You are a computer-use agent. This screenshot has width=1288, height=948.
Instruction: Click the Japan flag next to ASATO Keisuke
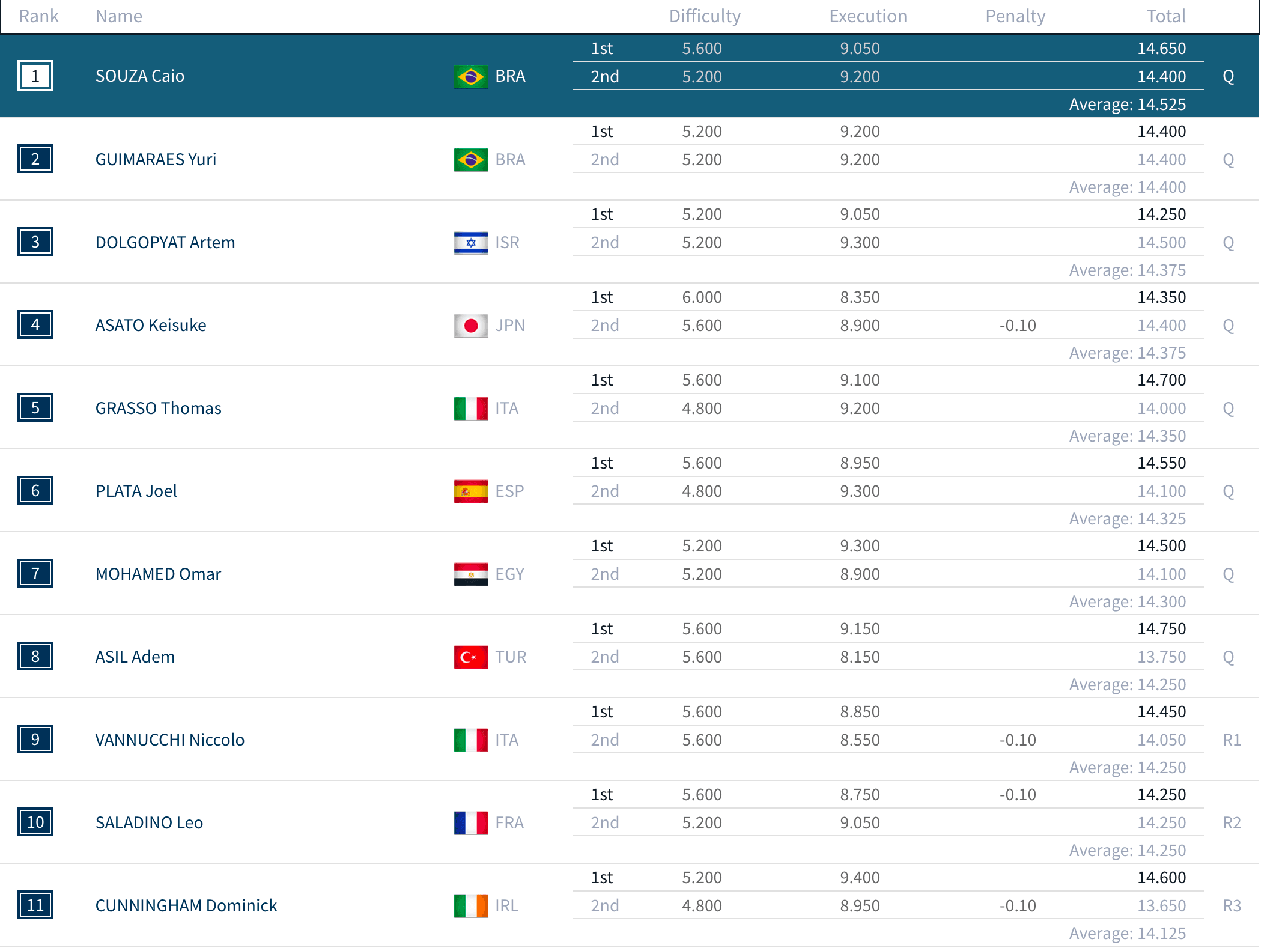(x=470, y=326)
